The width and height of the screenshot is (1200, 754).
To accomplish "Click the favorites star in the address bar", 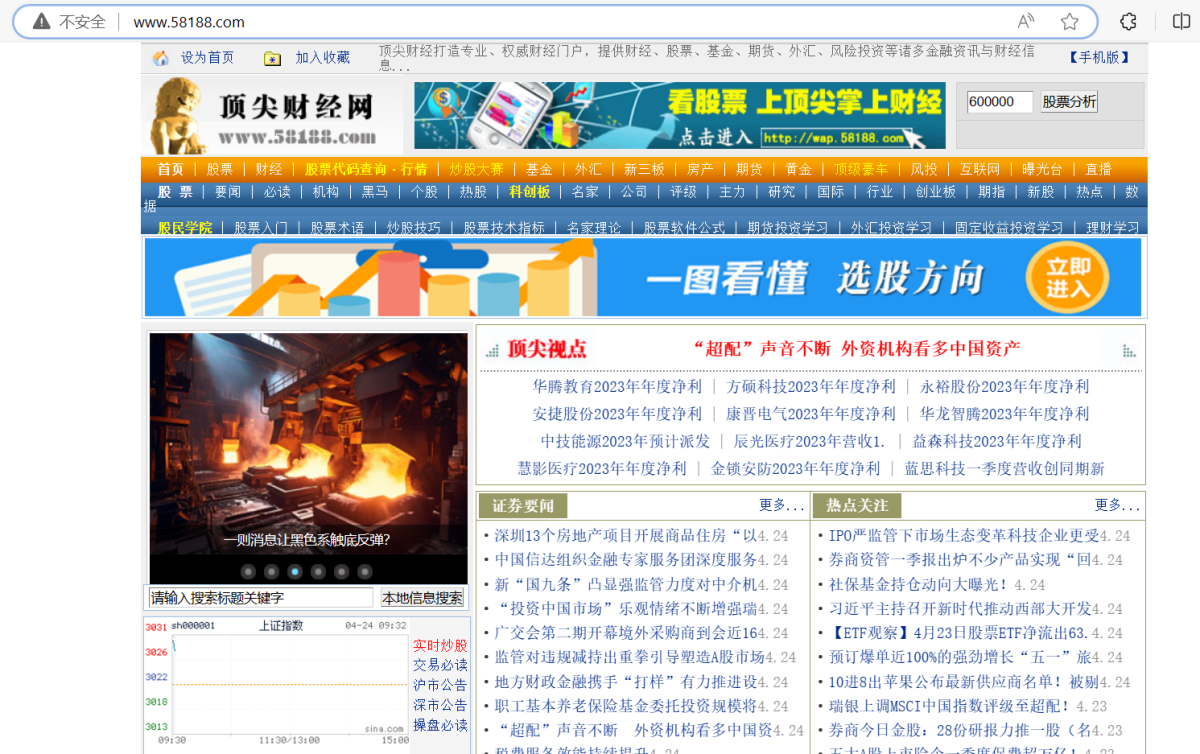I will tap(1070, 21).
